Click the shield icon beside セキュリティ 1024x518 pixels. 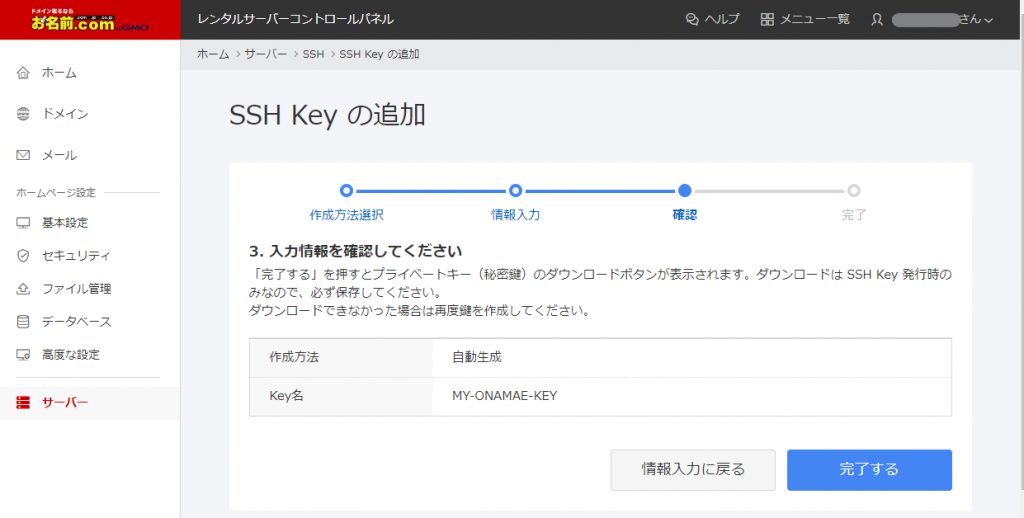[24, 256]
